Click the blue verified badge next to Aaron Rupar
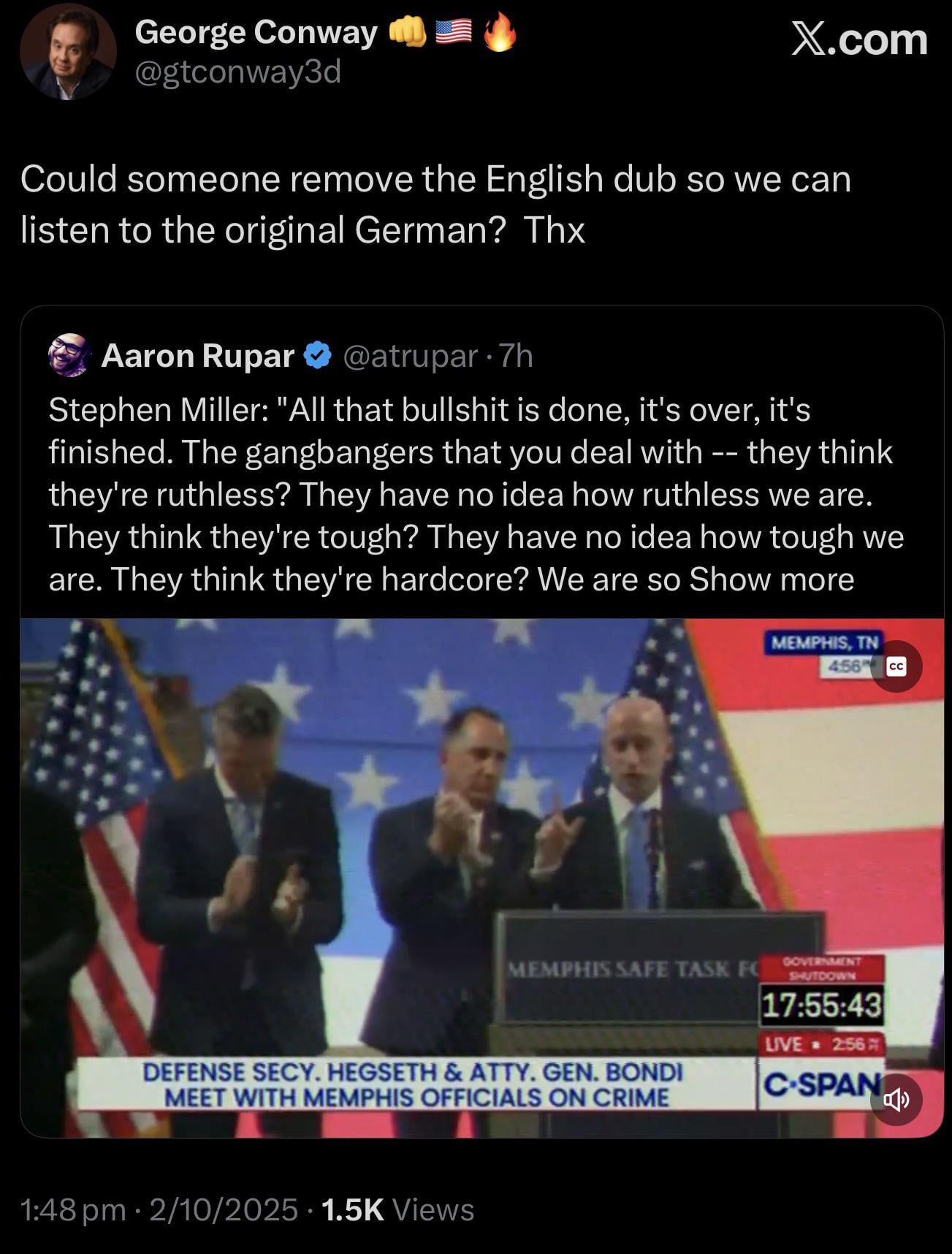Image resolution: width=952 pixels, height=1254 pixels. click(x=317, y=356)
